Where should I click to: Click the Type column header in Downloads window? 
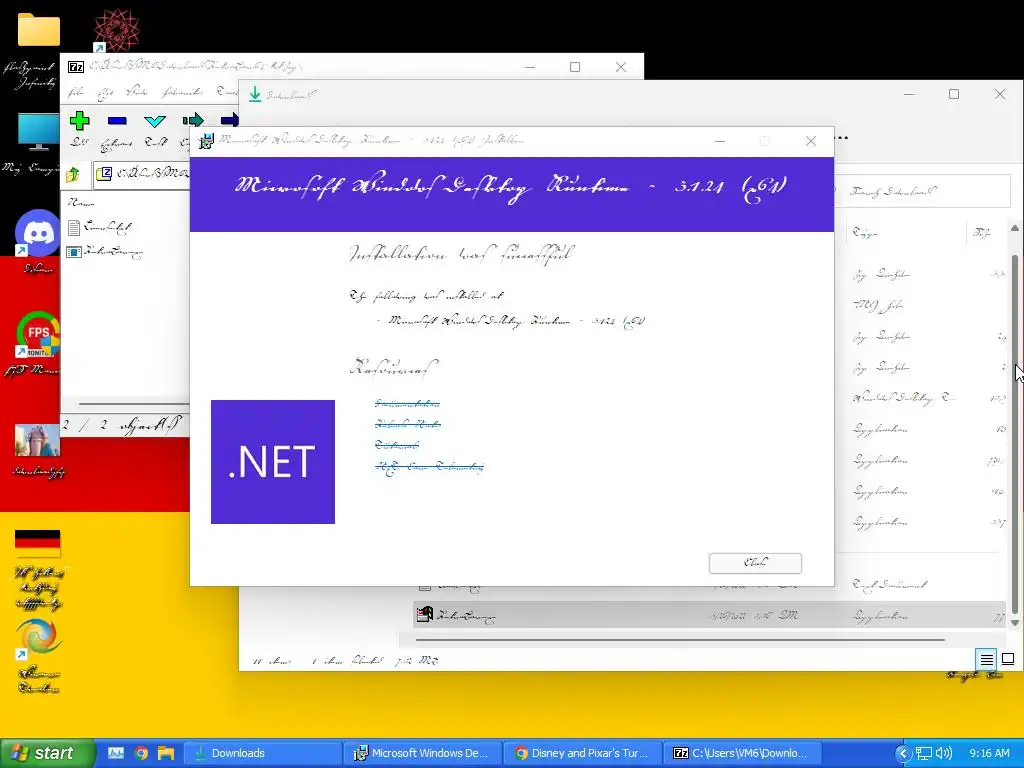pos(905,232)
